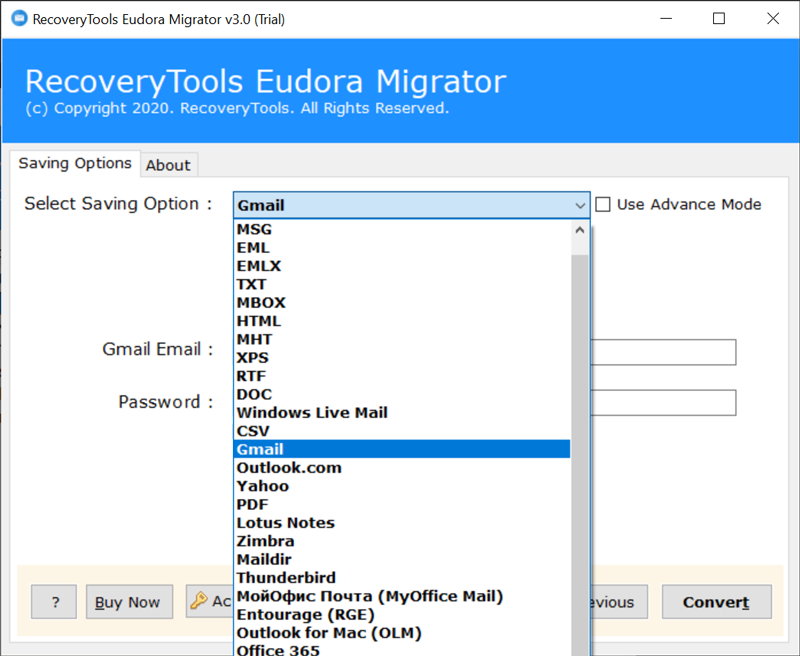Select Outlook for Mac (OLM)

point(402,634)
